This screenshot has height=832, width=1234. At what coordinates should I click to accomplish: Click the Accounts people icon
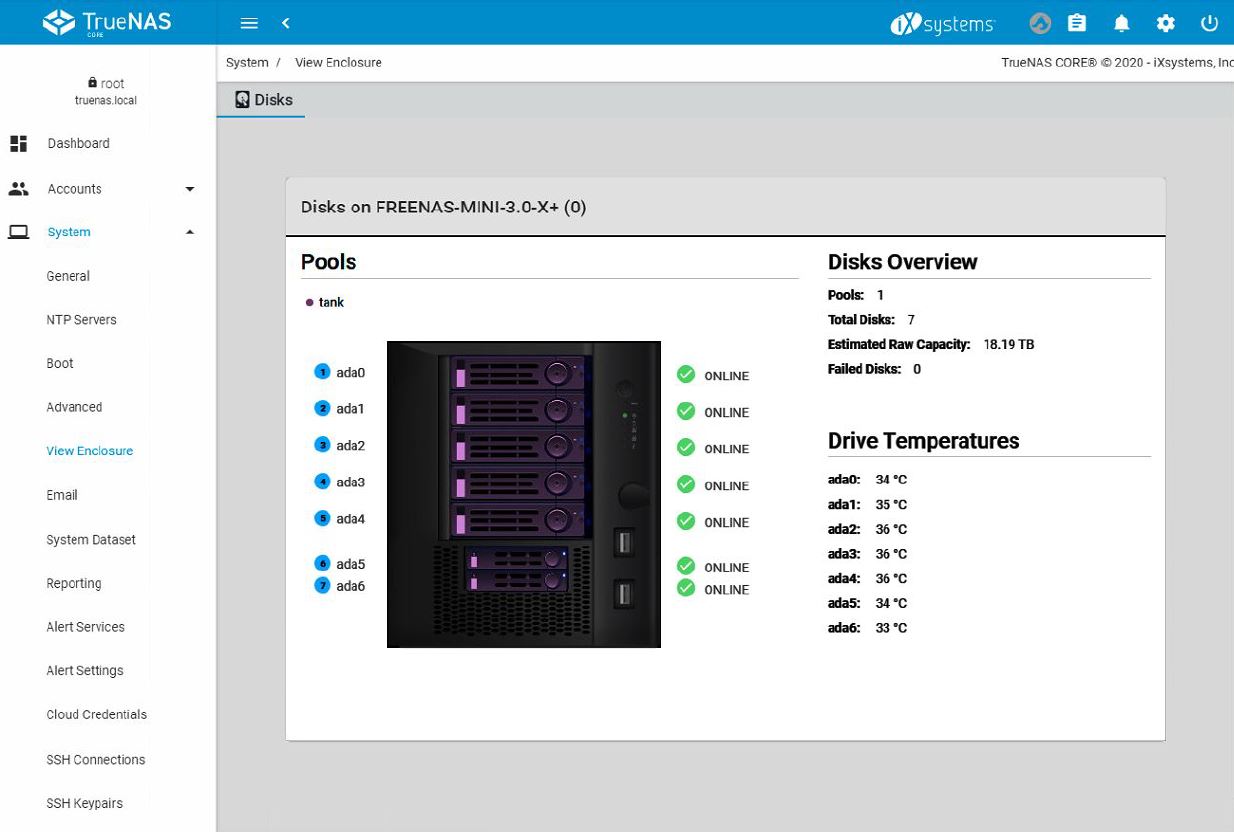coord(18,188)
